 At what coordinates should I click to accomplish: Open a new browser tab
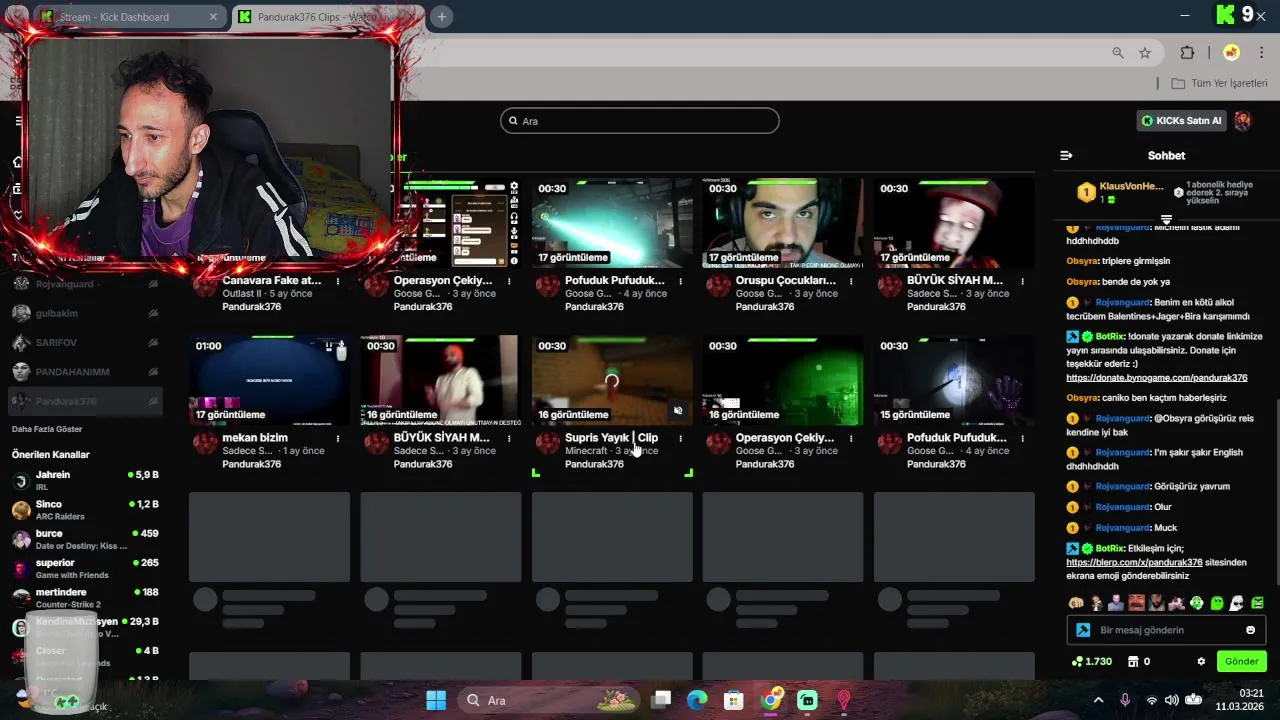(x=441, y=17)
